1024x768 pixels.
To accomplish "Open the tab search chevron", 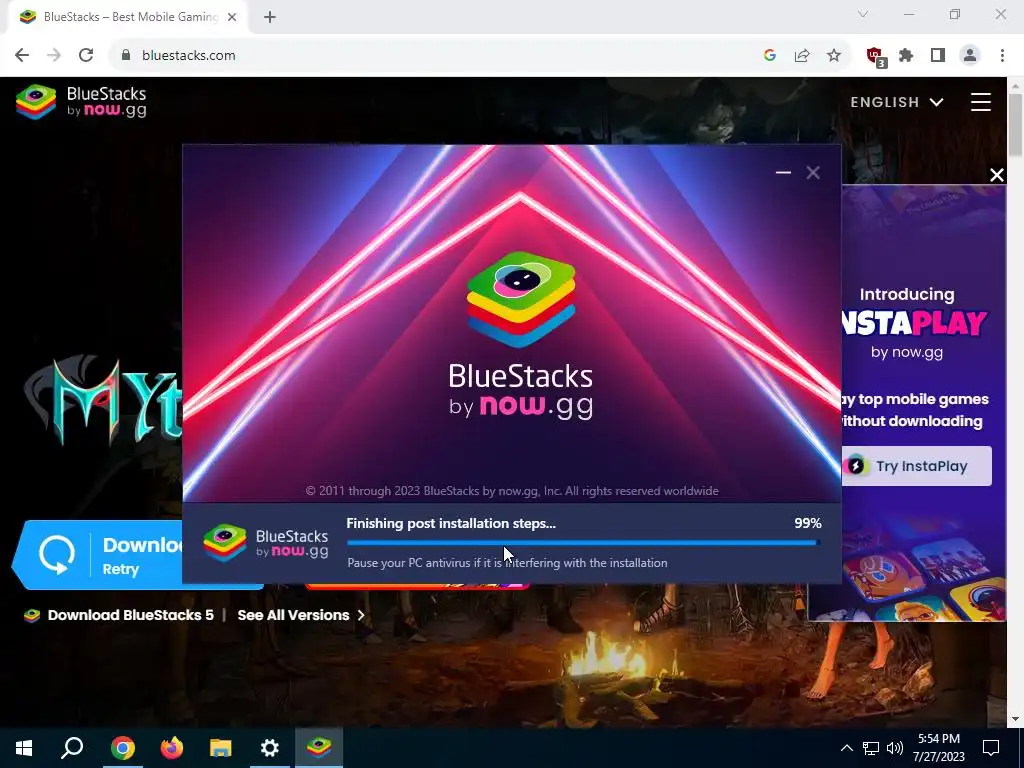I will click(x=863, y=14).
